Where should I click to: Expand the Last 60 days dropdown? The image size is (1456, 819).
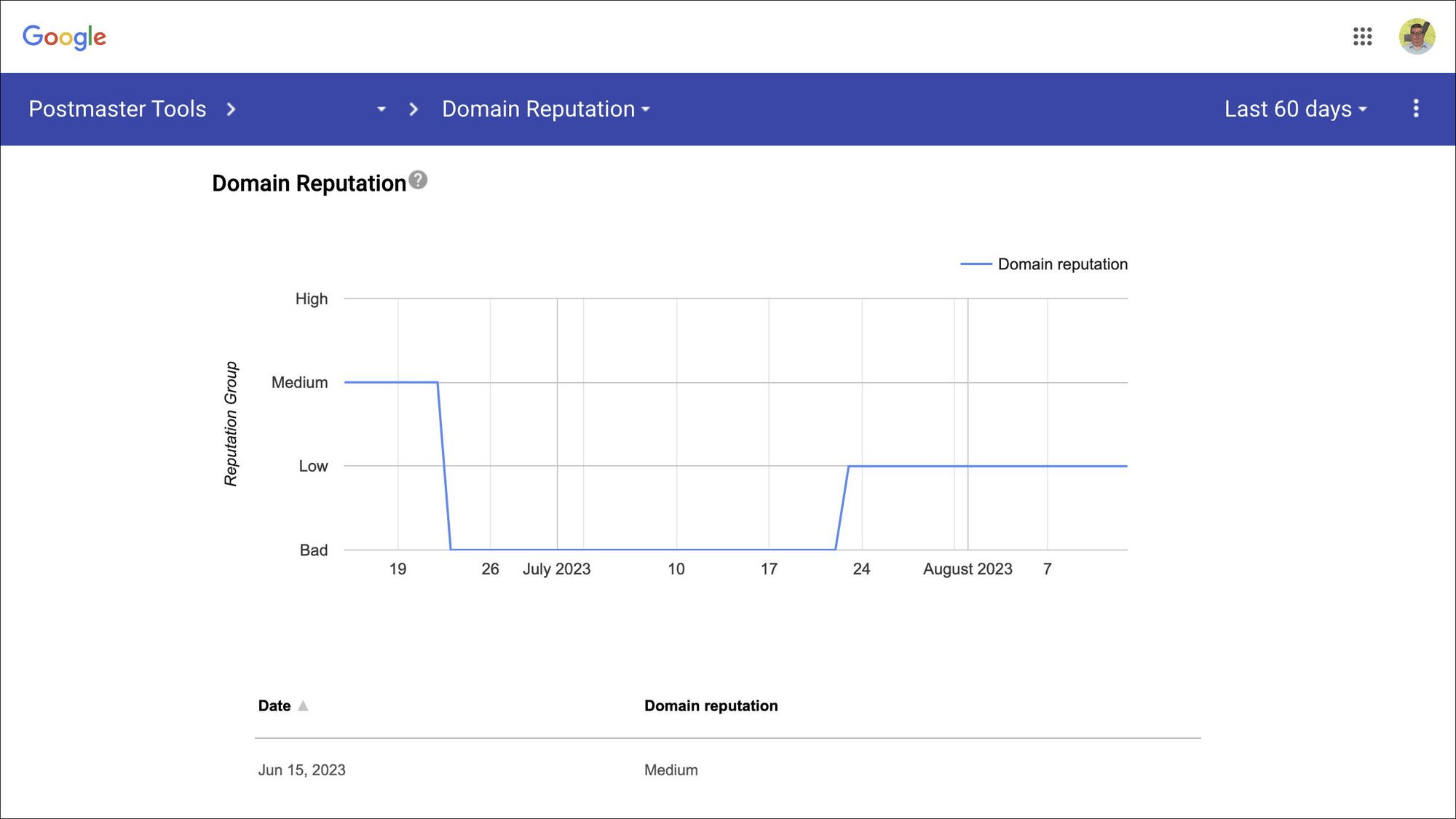[1296, 108]
